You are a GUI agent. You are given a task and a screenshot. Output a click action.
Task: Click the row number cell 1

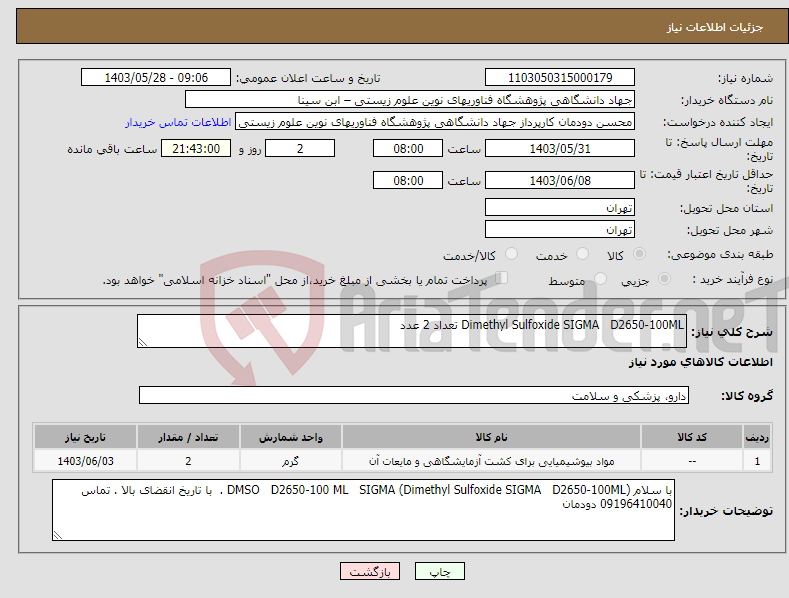(x=757, y=461)
